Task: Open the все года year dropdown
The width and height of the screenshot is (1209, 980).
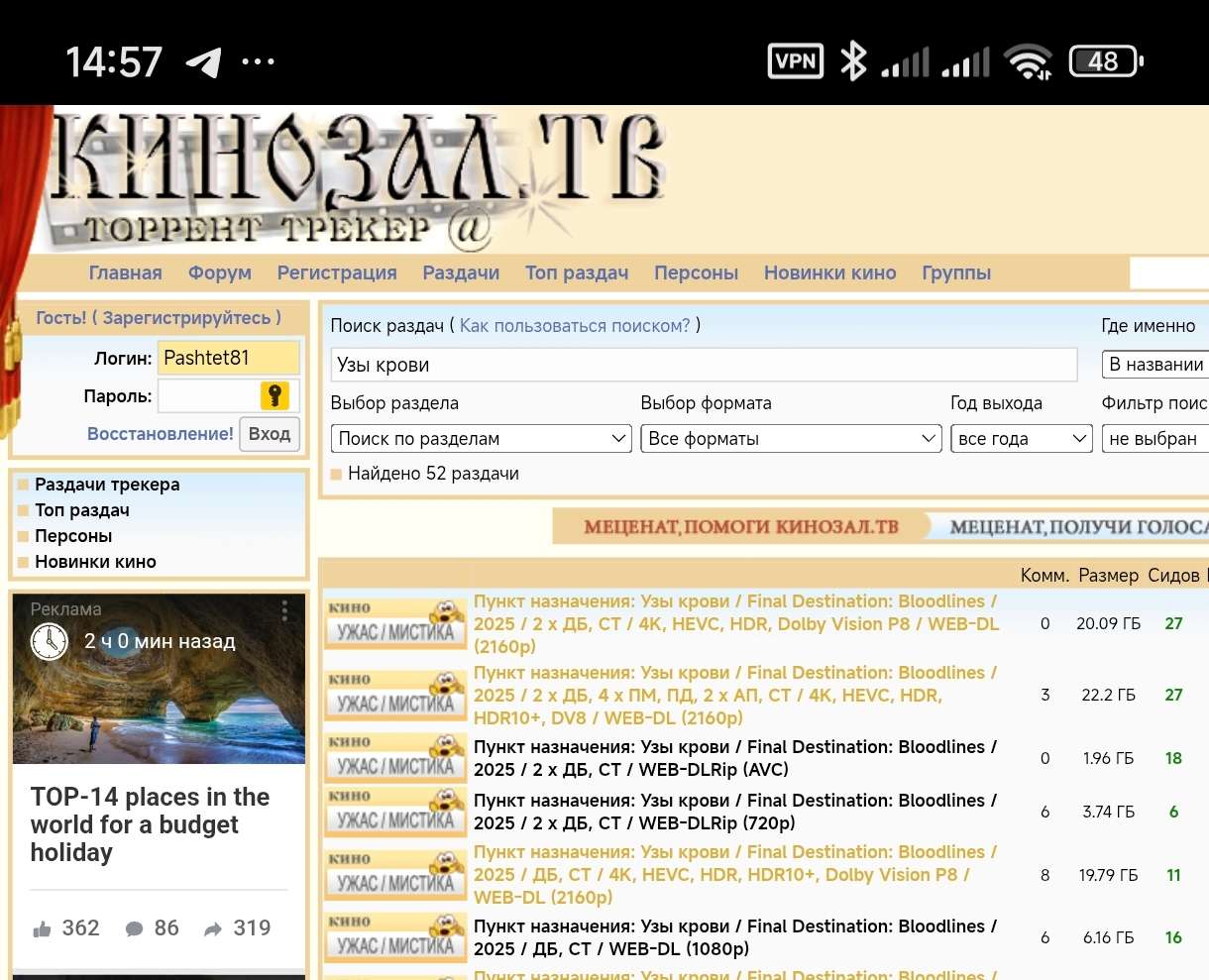Action: (x=1021, y=439)
